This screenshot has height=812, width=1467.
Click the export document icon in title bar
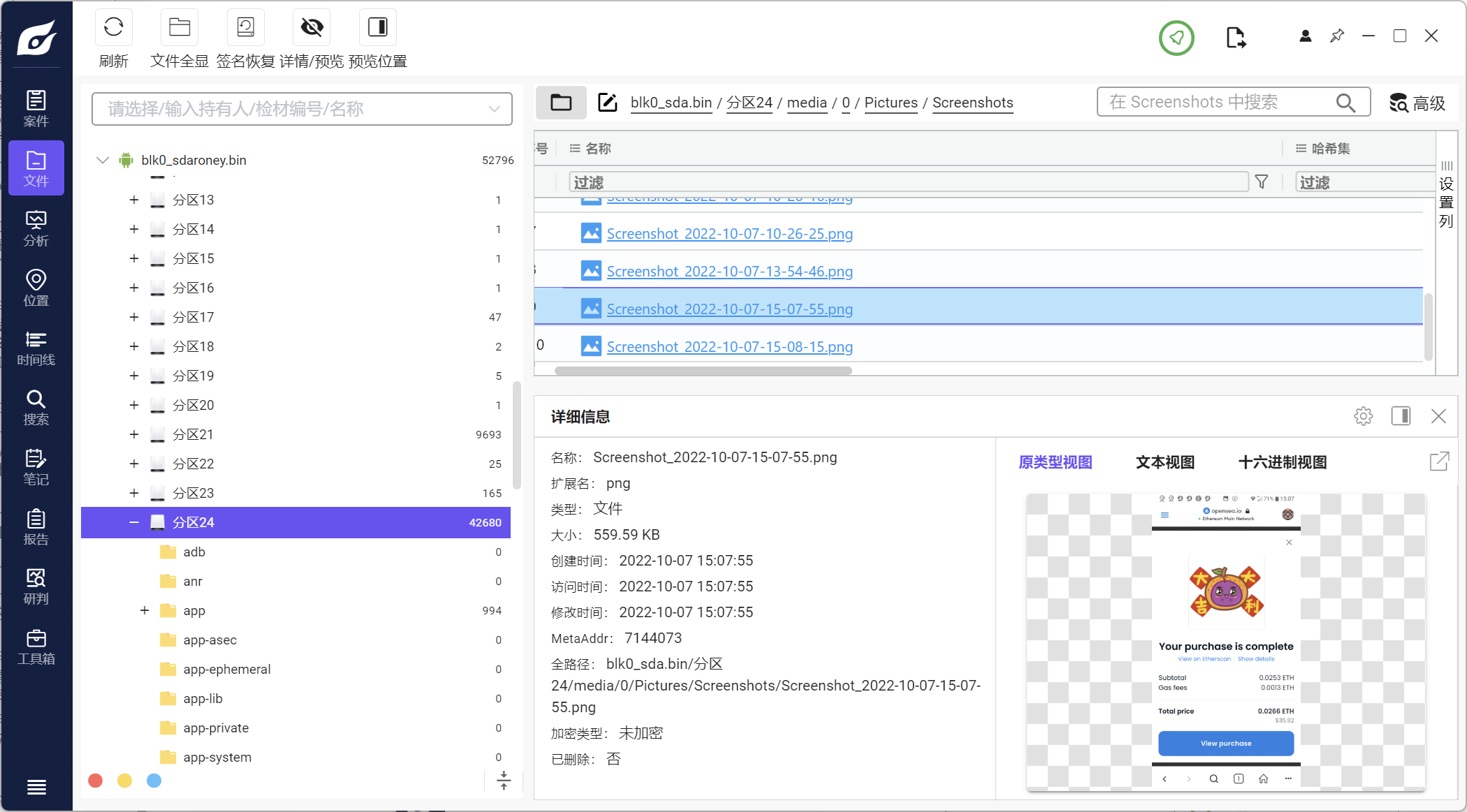tap(1235, 38)
